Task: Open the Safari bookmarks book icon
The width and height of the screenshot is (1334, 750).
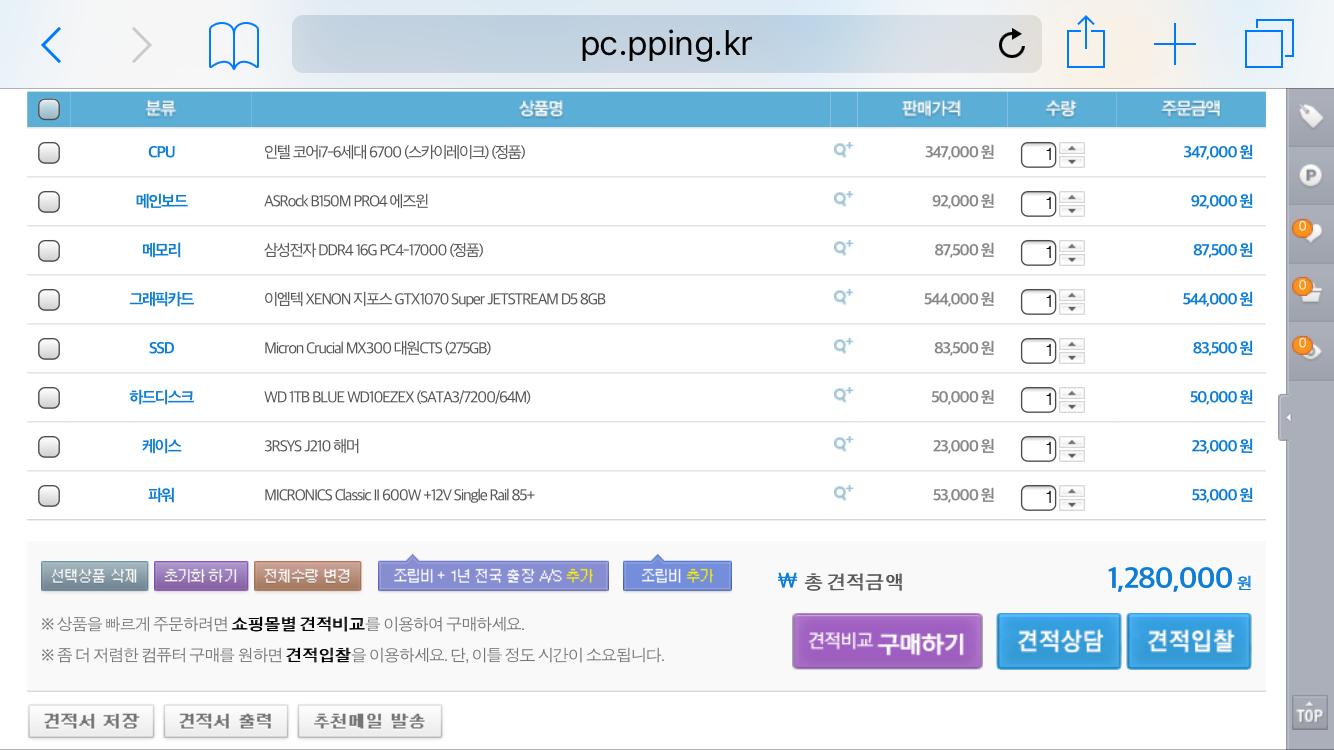Action: tap(234, 46)
